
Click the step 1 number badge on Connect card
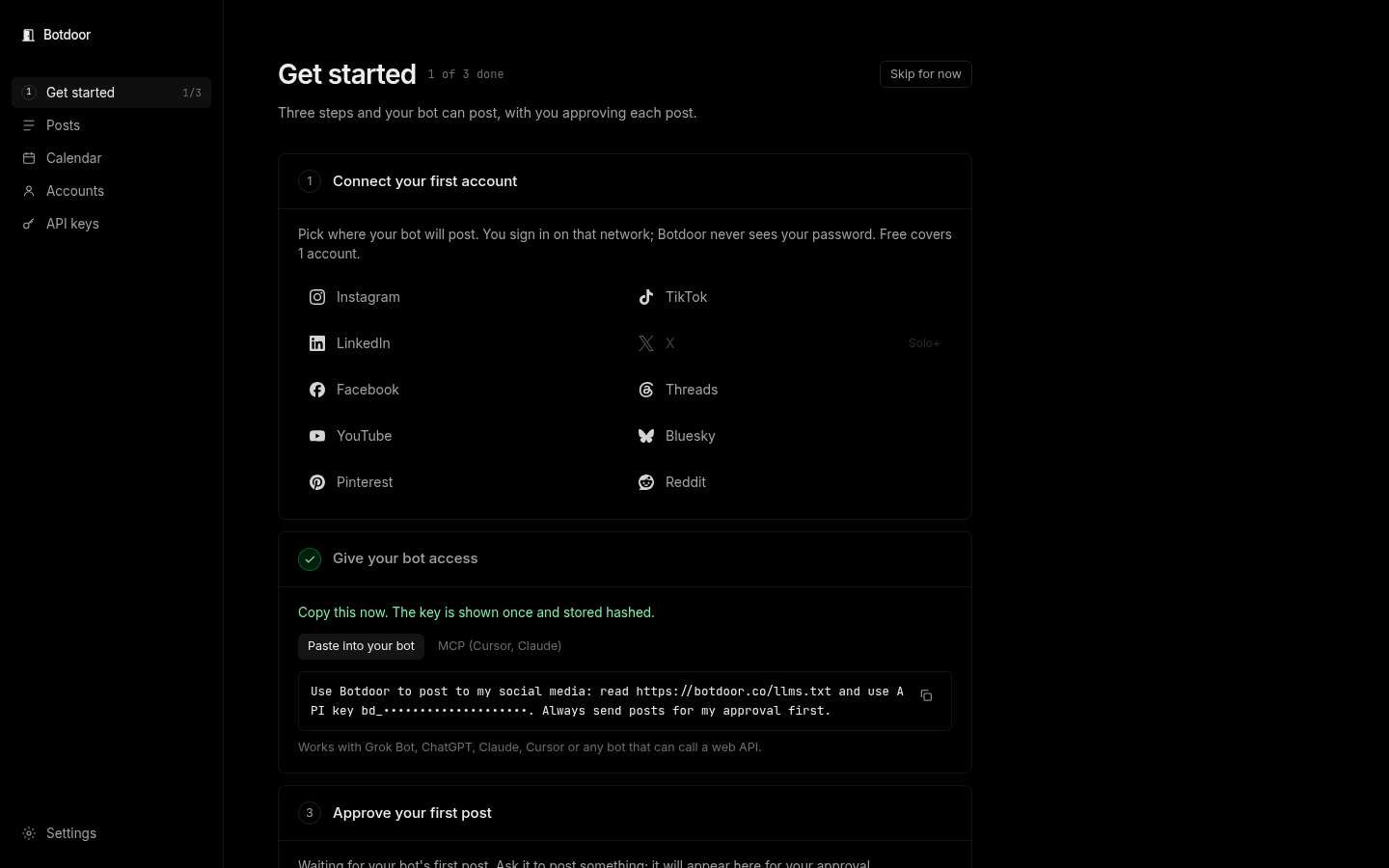click(x=310, y=181)
